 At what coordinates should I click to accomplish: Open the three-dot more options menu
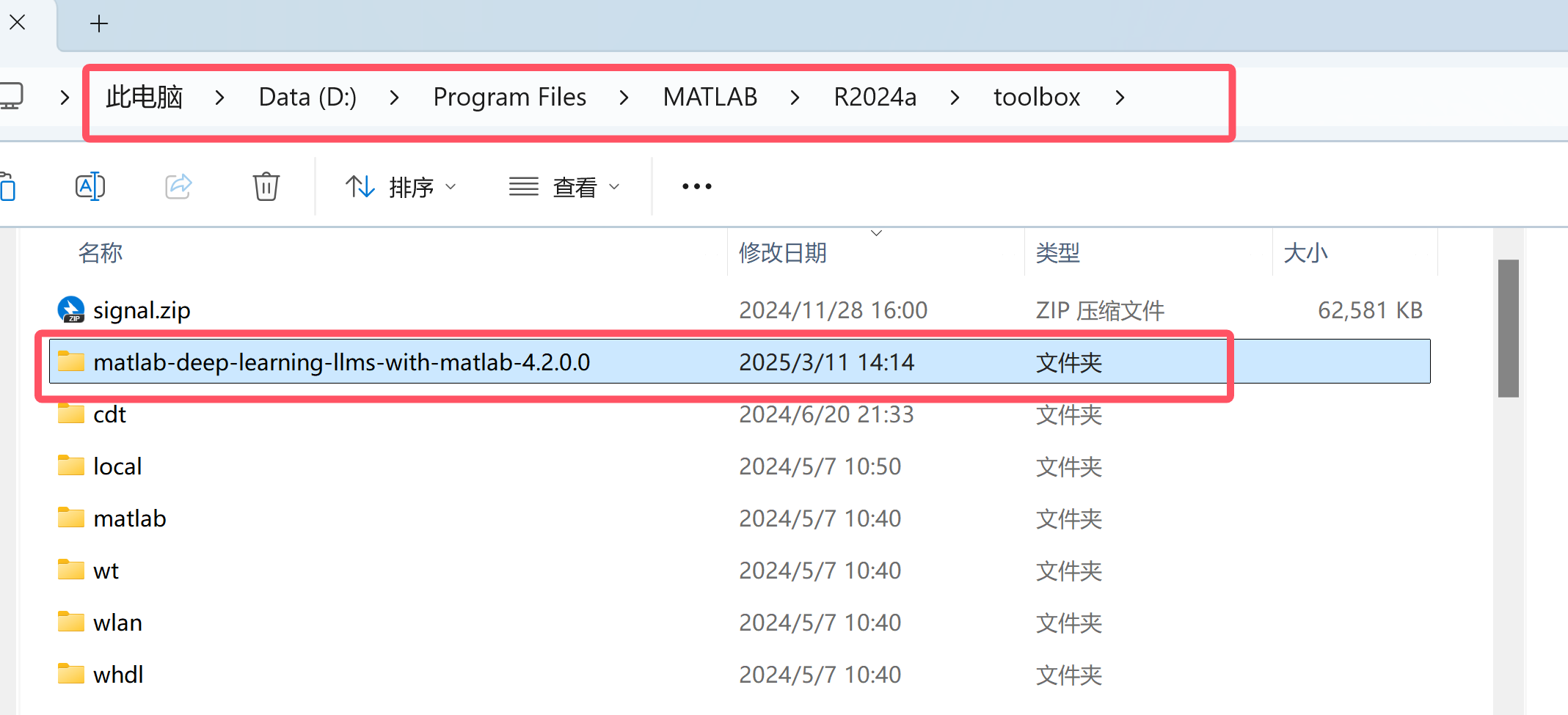696,186
